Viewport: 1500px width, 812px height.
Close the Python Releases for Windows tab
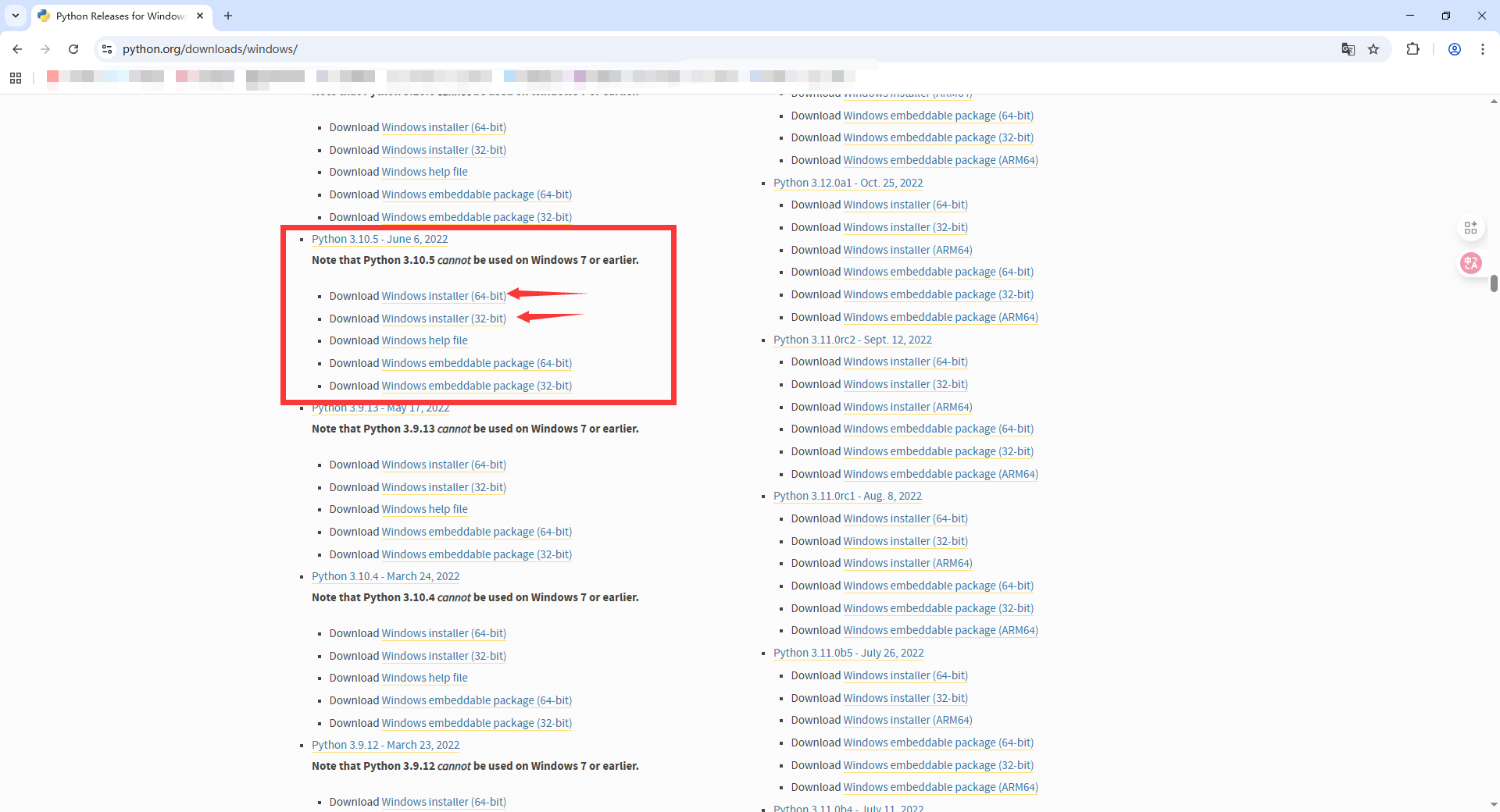(200, 16)
